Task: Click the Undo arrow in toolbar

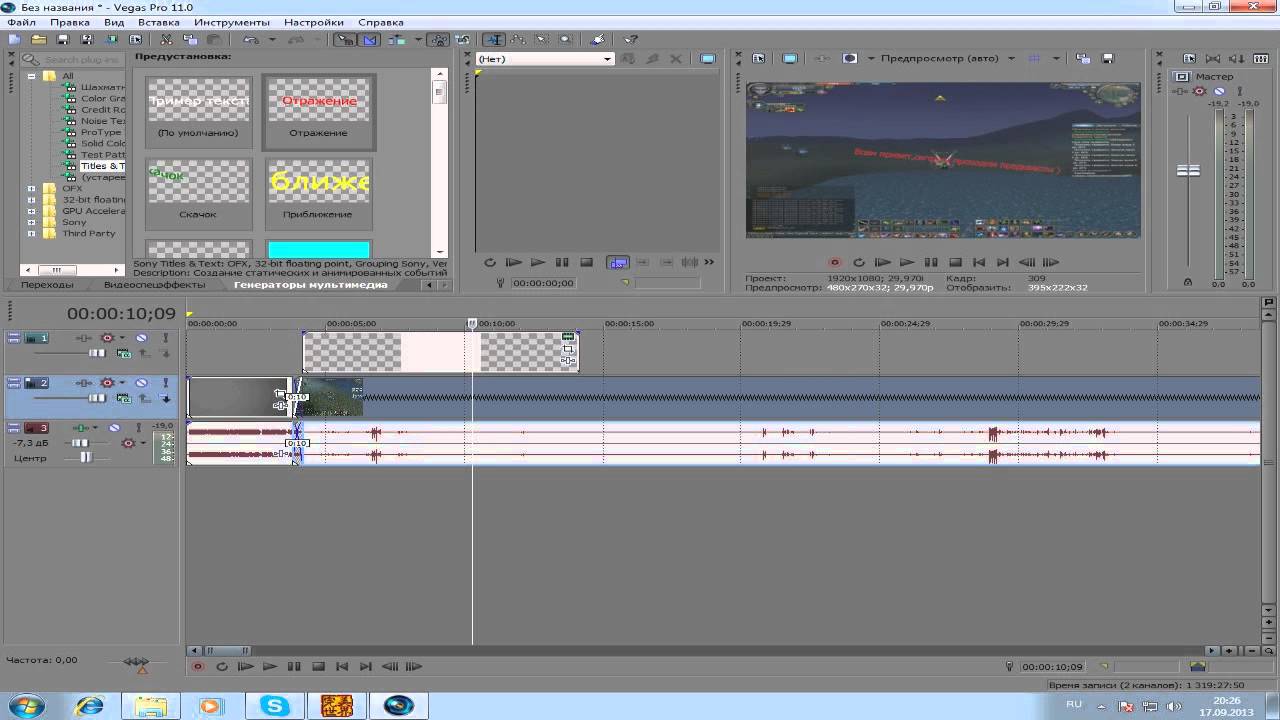Action: point(249,40)
